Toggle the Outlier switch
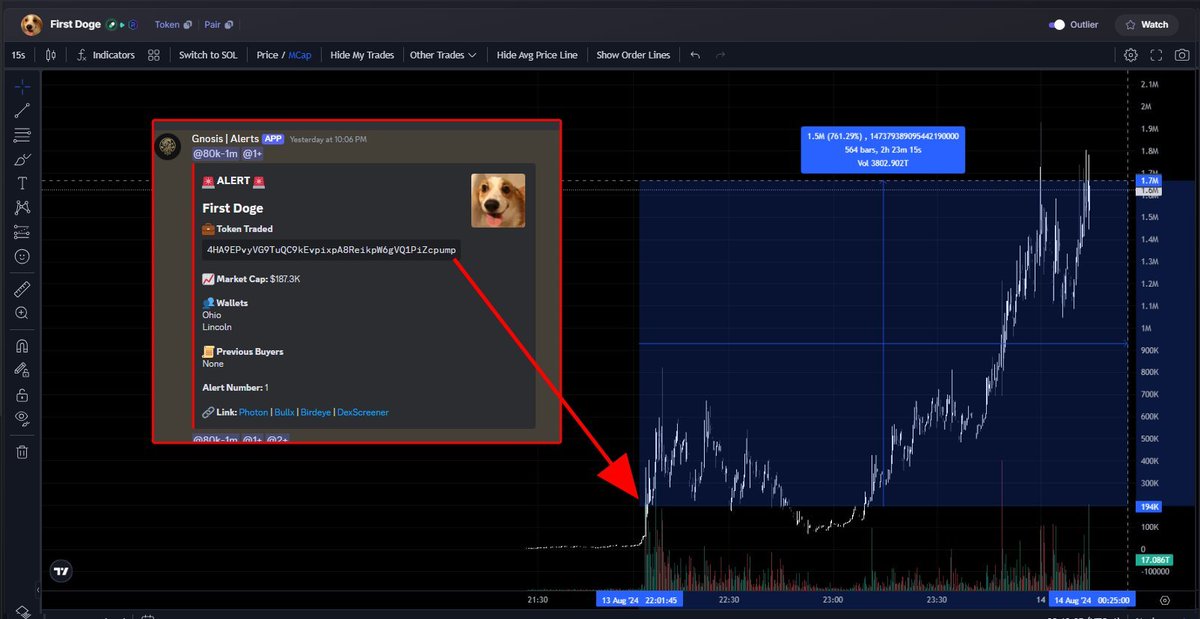 pyautogui.click(x=1057, y=24)
